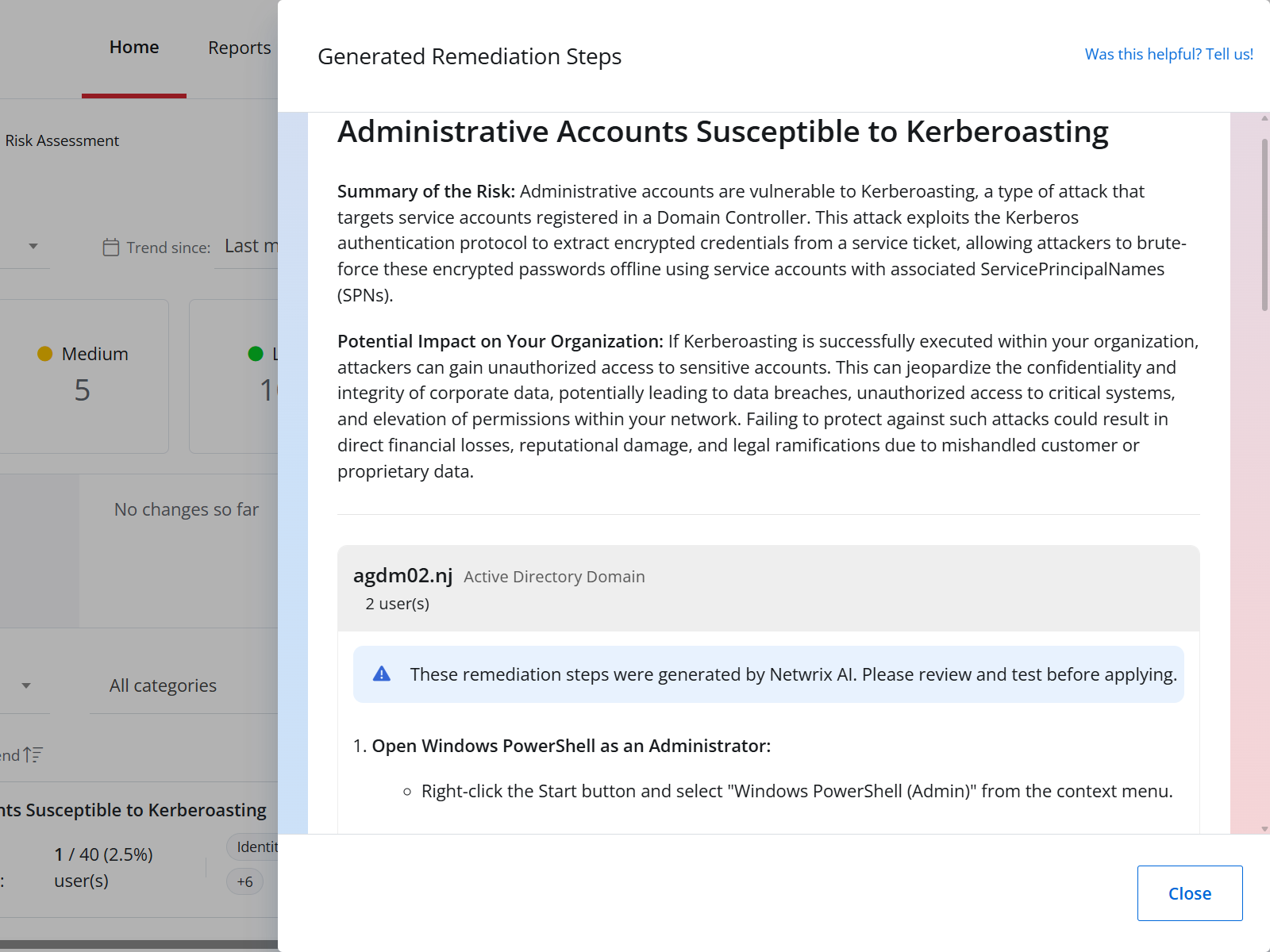Click the agdm02.nj domain heading
Image resolution: width=1270 pixels, height=952 pixels.
[x=402, y=575]
